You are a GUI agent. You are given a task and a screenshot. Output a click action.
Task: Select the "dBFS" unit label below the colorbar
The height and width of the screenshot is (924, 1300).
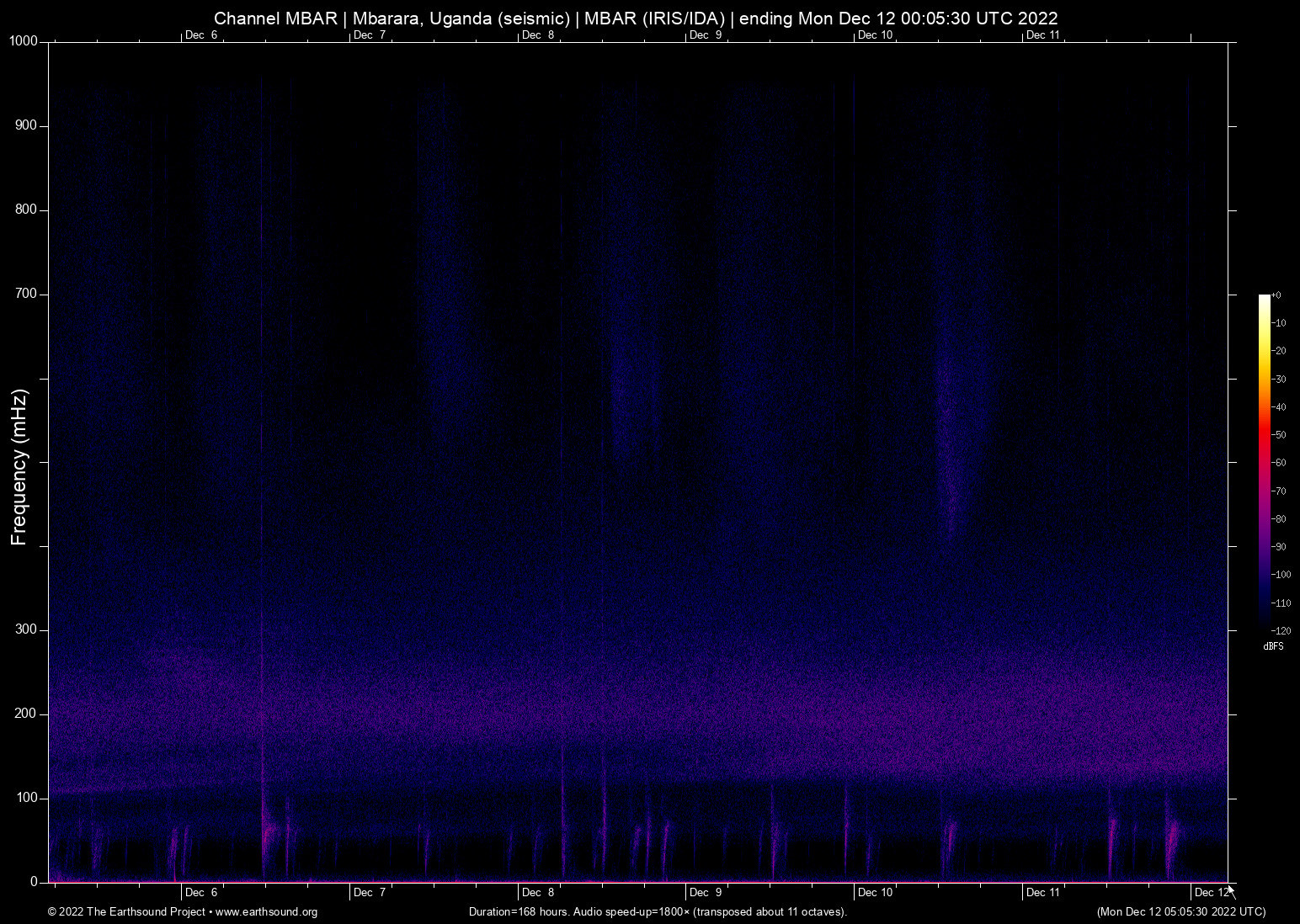1274,646
